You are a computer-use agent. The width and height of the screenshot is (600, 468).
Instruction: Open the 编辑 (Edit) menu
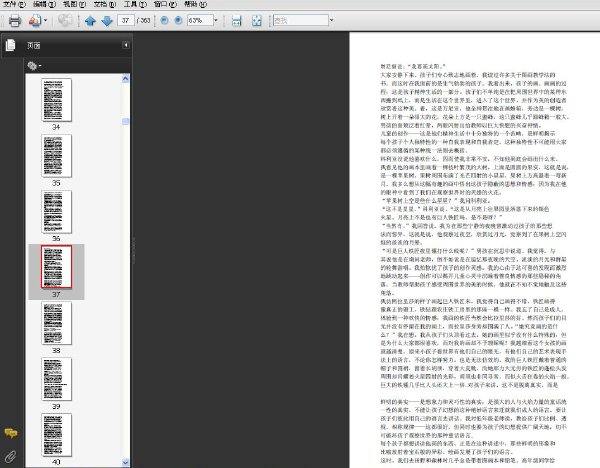tap(44, 4)
